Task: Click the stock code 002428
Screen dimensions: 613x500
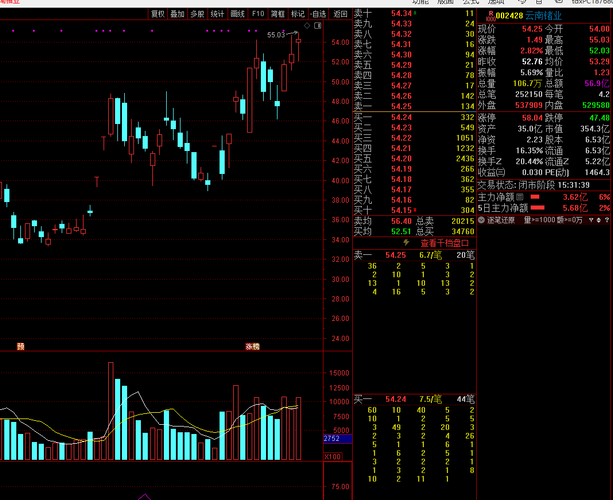Action: 509,16
